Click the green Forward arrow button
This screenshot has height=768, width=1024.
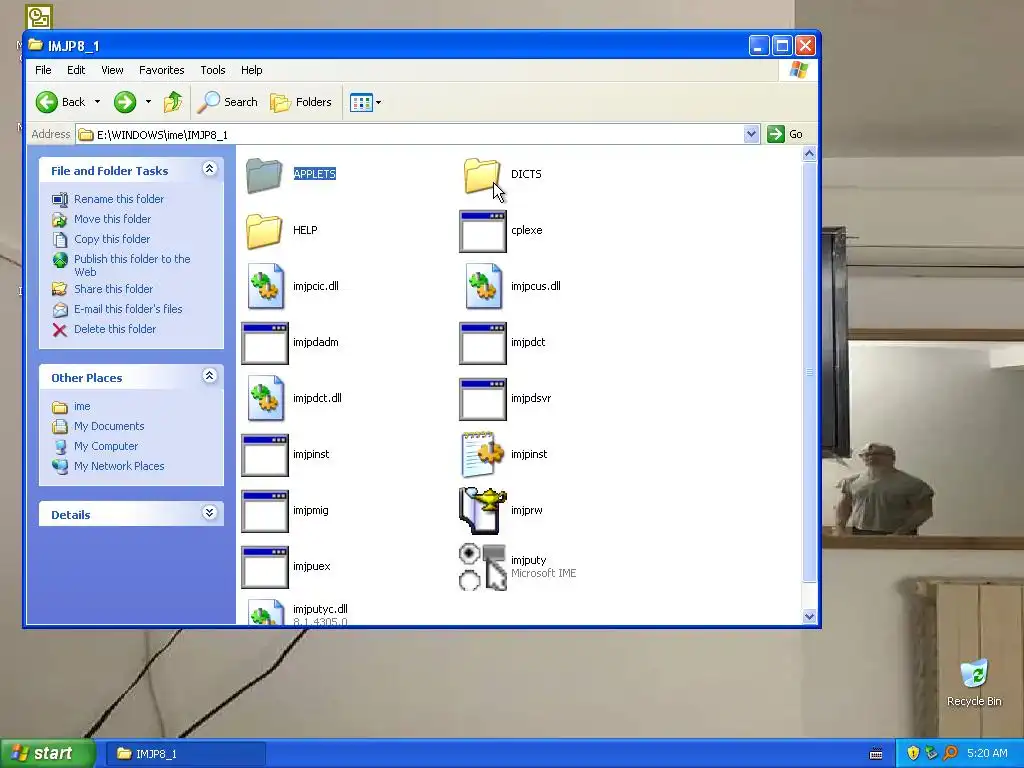125,102
